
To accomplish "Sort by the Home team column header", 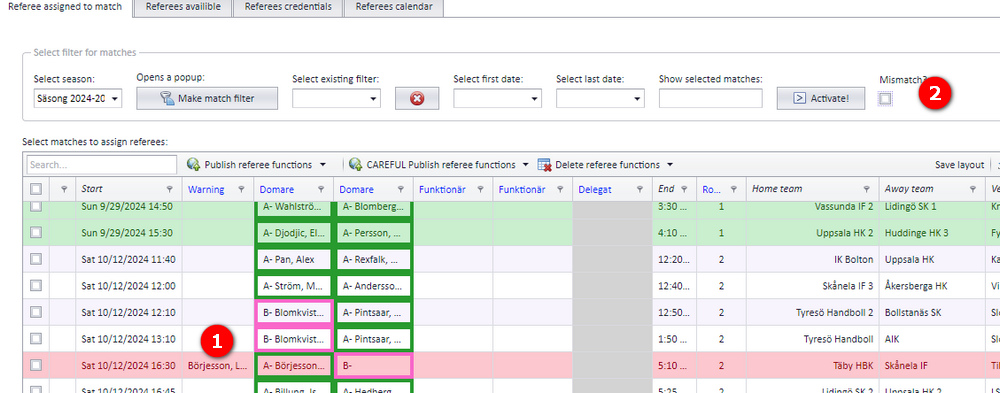I will [x=777, y=189].
